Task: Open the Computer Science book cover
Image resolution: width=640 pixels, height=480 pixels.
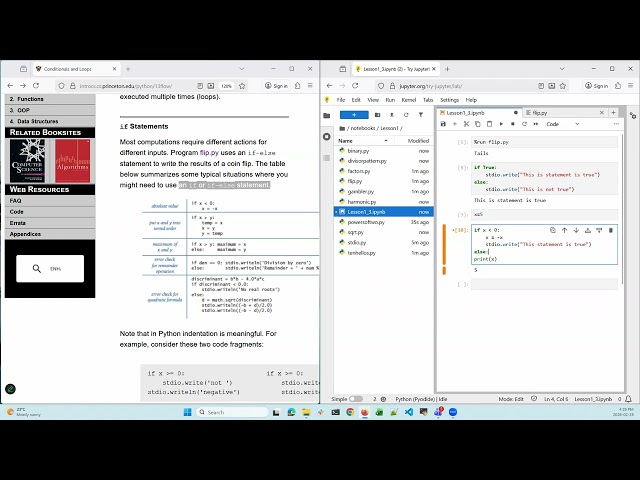Action: click(x=27, y=161)
